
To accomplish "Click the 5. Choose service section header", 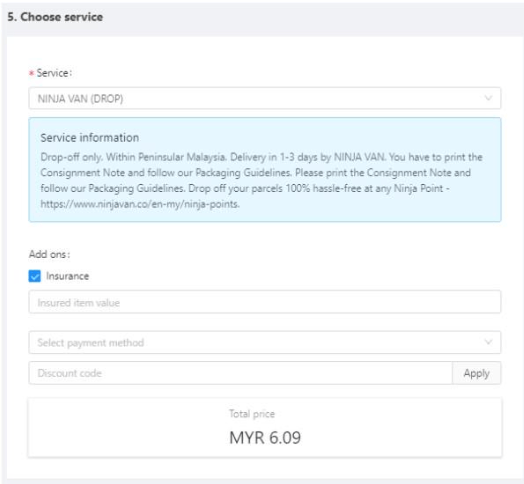I will coord(55,17).
